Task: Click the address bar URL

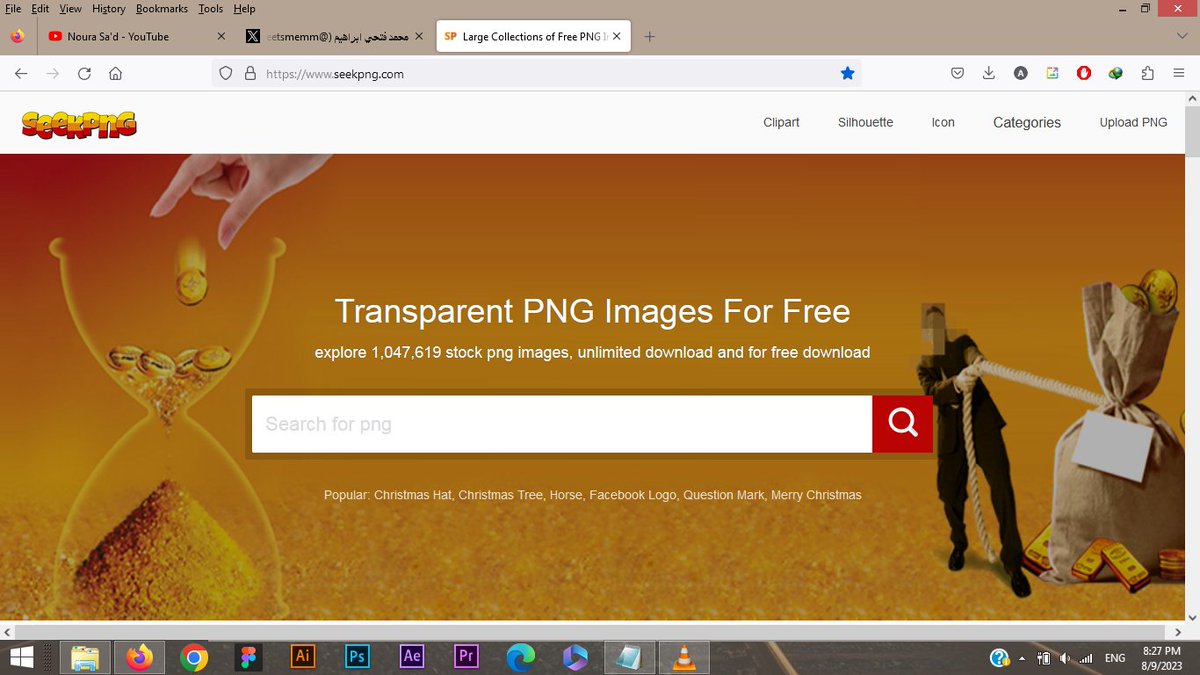Action: pyautogui.click(x=335, y=73)
